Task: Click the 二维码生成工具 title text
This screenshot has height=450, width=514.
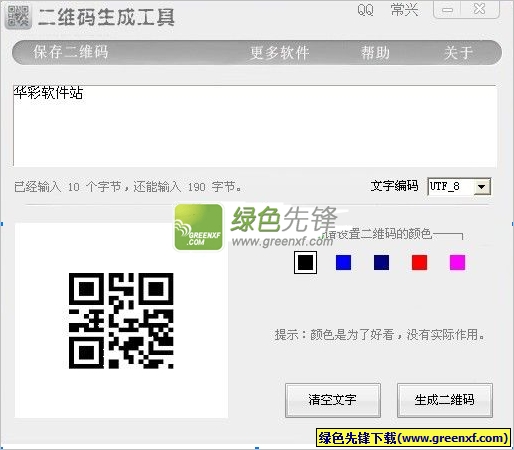Action: [106, 17]
